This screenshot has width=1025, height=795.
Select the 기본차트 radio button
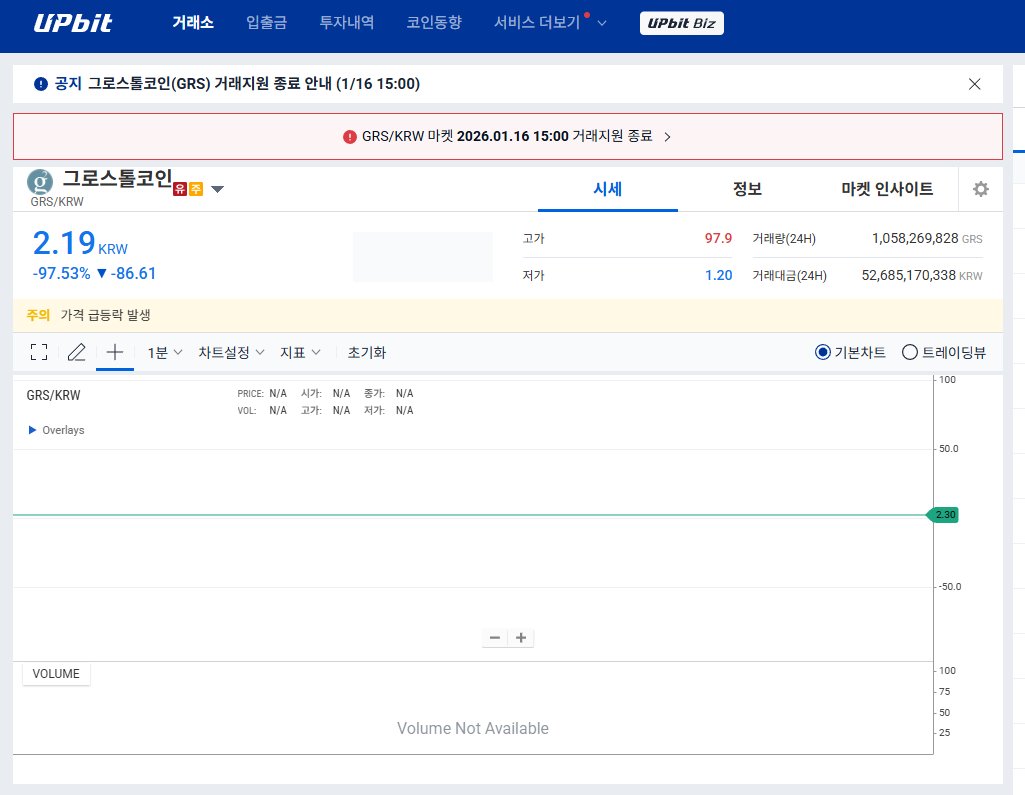[823, 352]
